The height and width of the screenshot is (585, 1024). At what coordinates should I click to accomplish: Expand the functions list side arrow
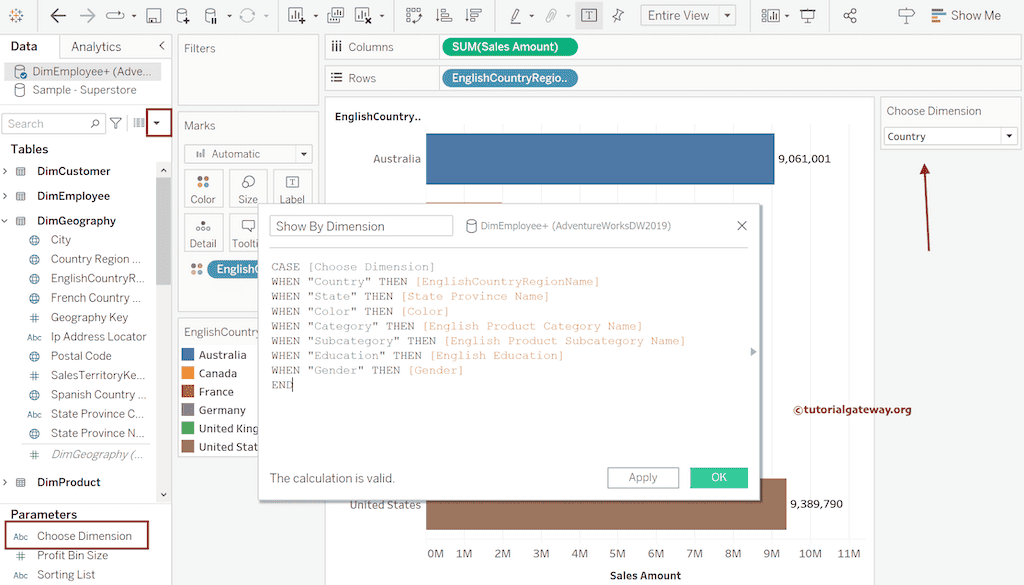(x=753, y=352)
